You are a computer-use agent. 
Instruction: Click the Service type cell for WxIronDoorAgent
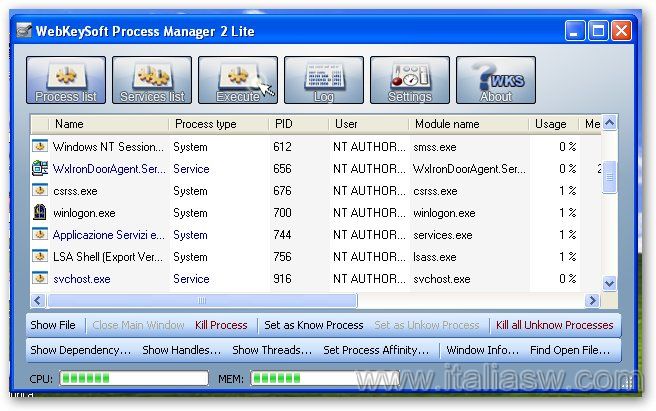coord(191,169)
